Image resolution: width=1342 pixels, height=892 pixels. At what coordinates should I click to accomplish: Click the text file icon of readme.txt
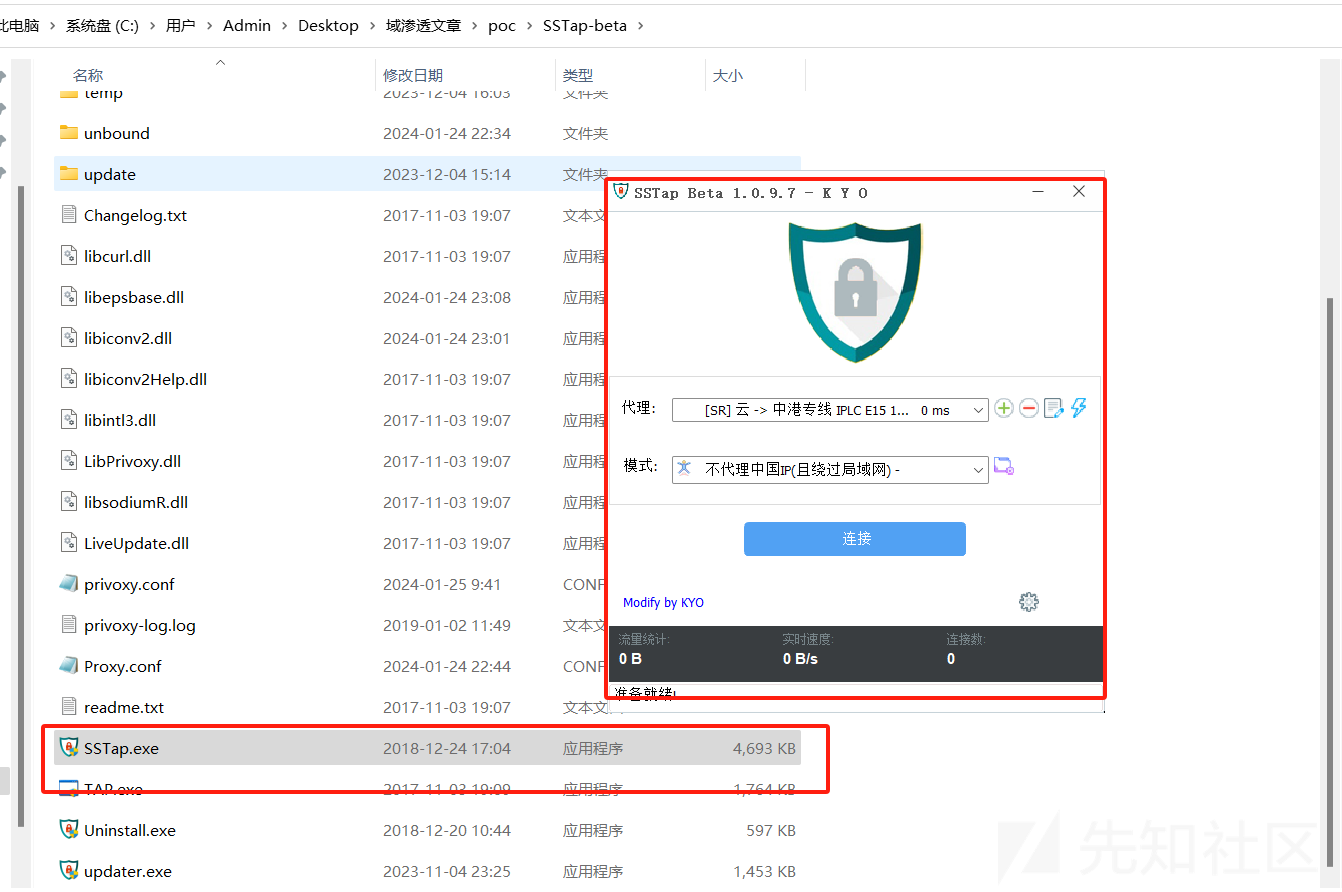coord(69,707)
